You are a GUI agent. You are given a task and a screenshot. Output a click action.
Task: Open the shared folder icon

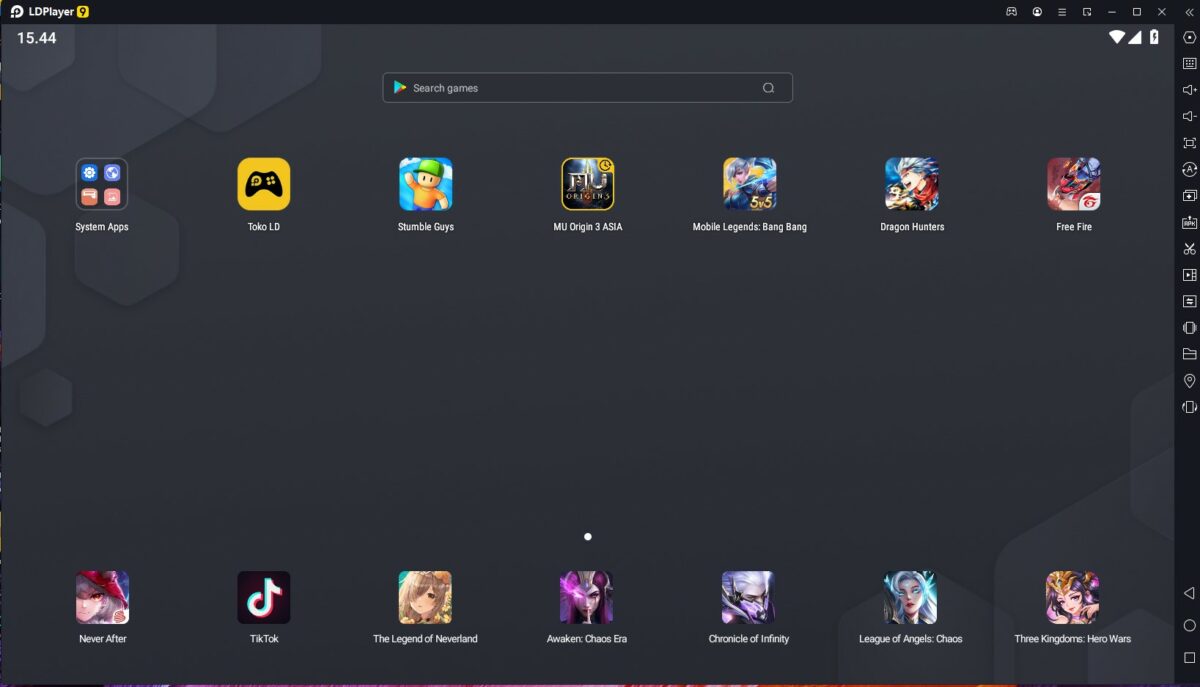point(1189,354)
